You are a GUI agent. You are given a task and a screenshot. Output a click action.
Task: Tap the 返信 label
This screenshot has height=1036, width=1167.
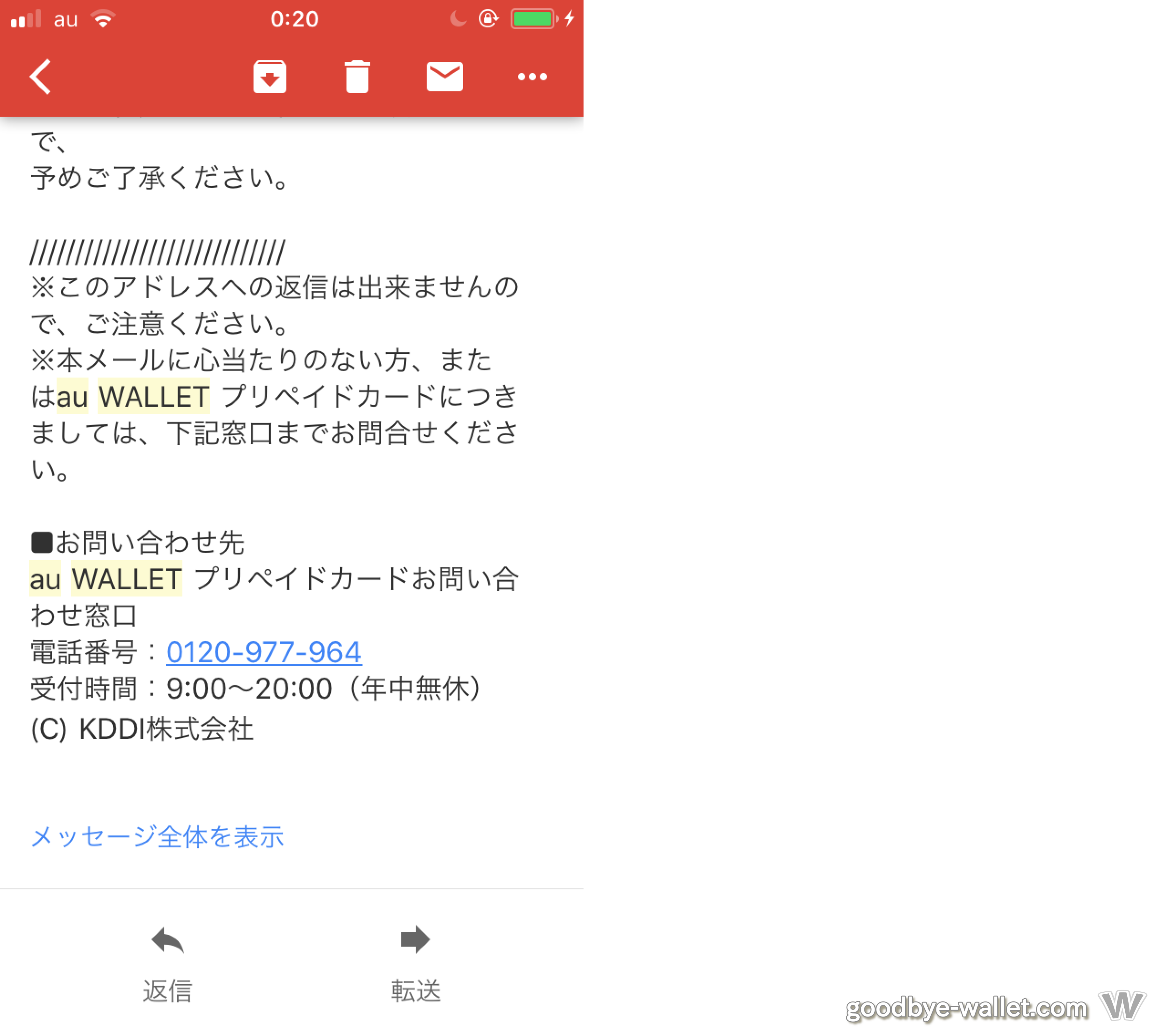pyautogui.click(x=167, y=991)
